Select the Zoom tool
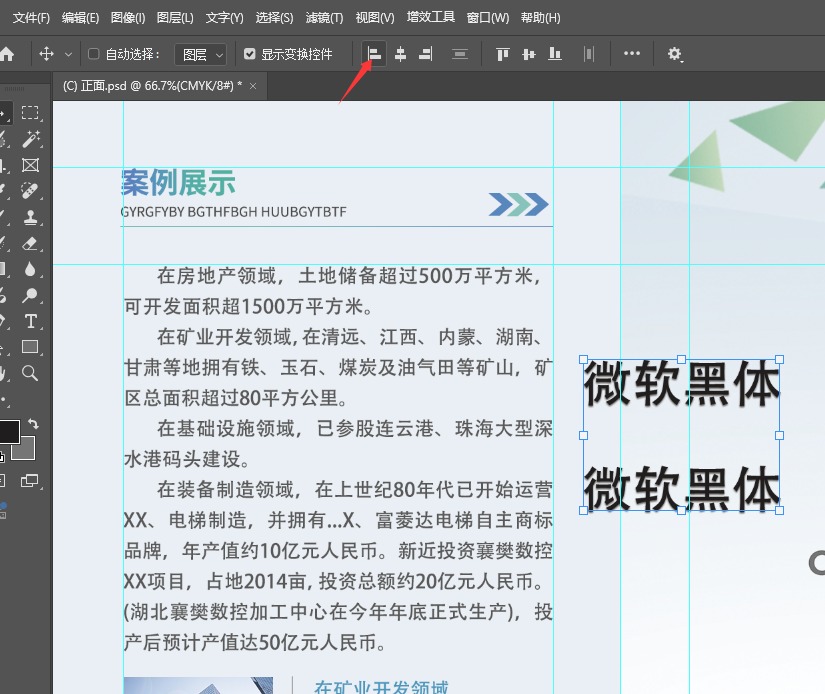 coord(30,373)
